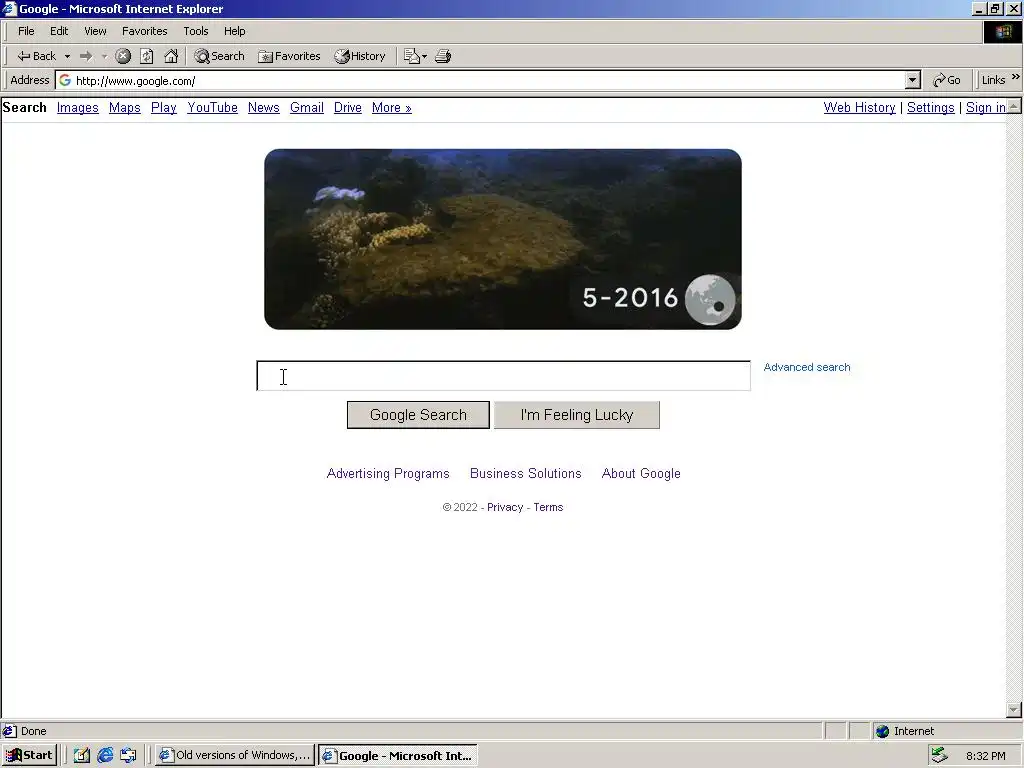Screen dimensions: 1024x768
Task: Open the YouTube link
Action: [x=212, y=108]
